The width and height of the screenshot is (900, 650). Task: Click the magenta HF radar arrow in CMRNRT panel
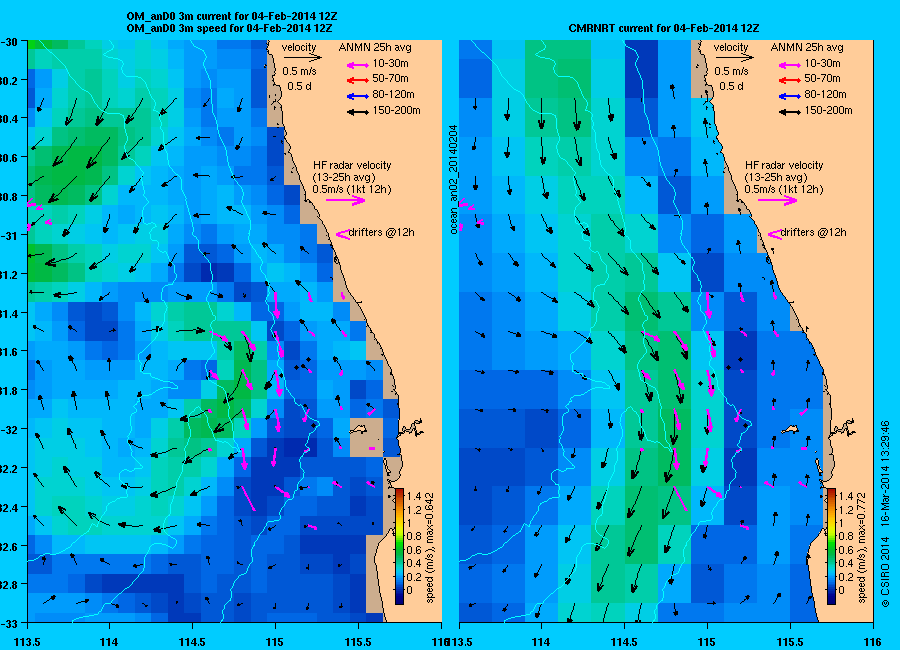click(x=778, y=200)
